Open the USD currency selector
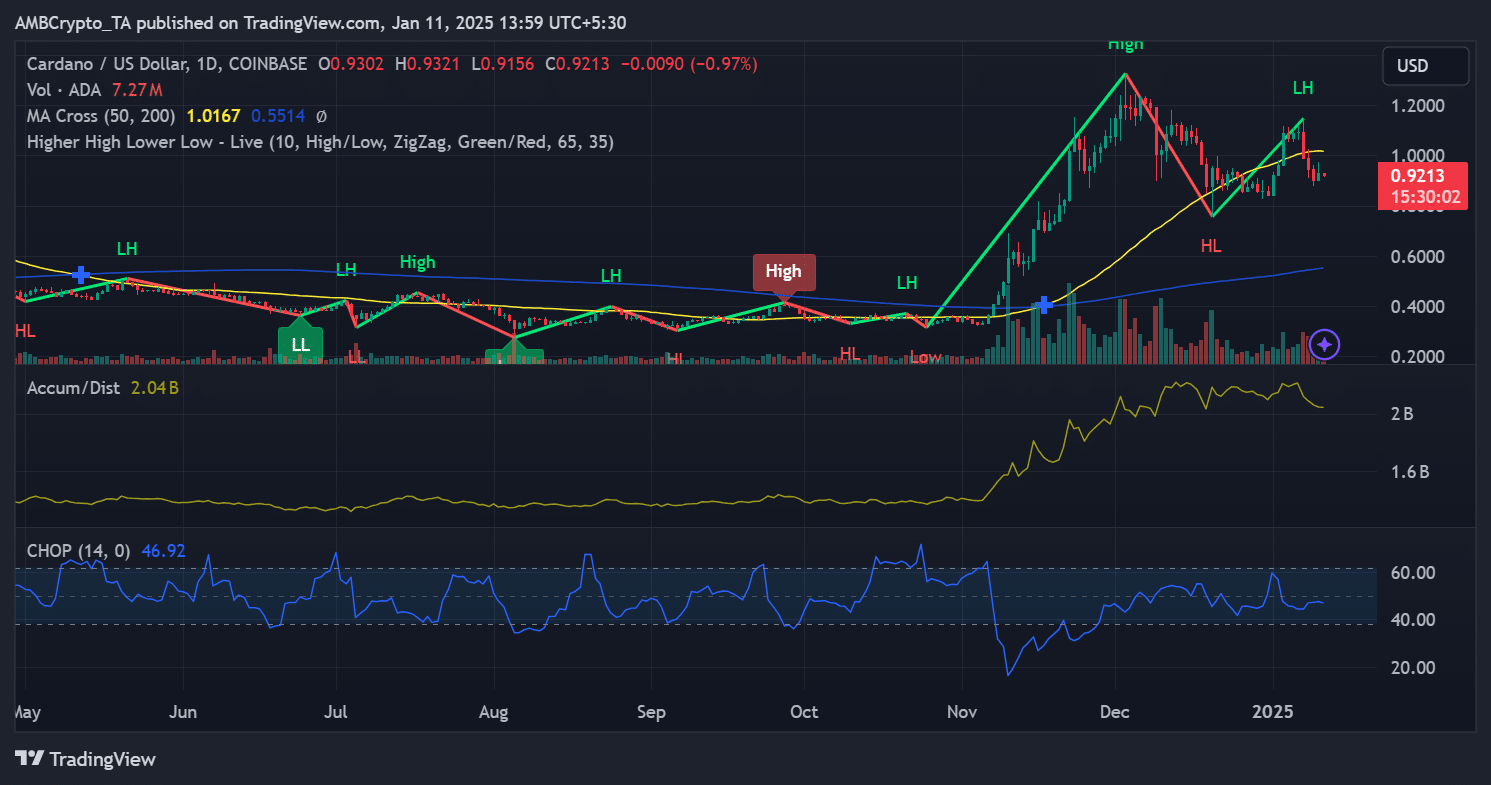 [1425, 66]
